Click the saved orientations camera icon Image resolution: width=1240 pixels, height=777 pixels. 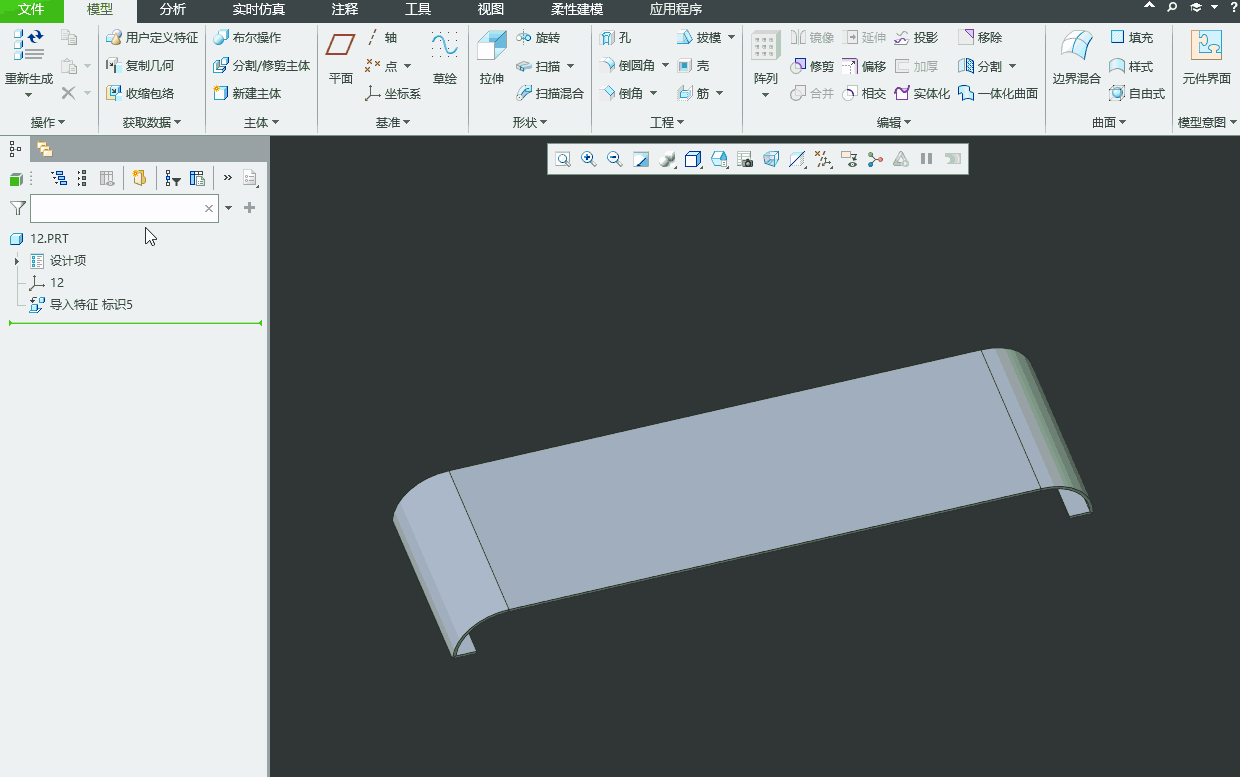point(745,159)
